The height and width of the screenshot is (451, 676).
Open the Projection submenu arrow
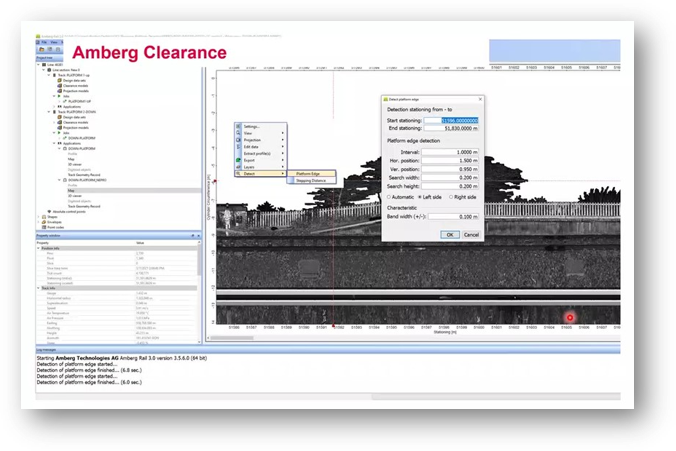(x=283, y=142)
